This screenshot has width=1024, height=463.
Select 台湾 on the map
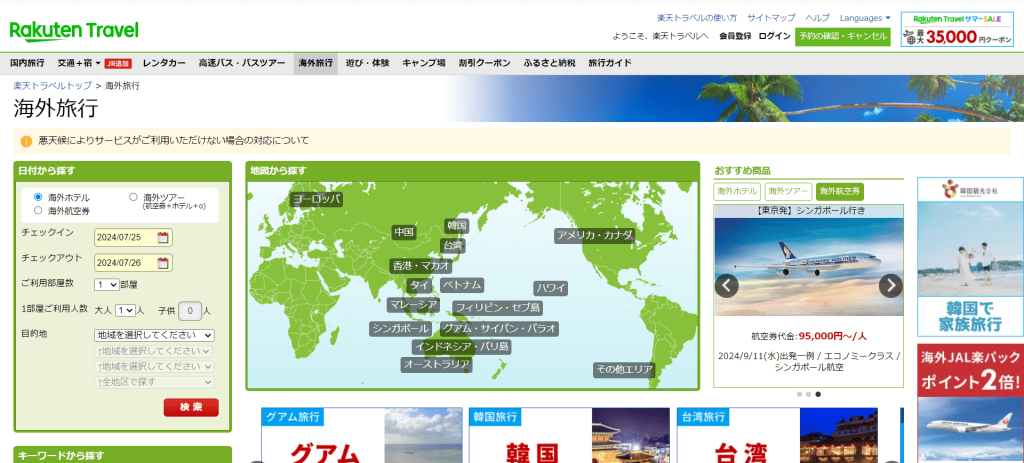[x=453, y=246]
